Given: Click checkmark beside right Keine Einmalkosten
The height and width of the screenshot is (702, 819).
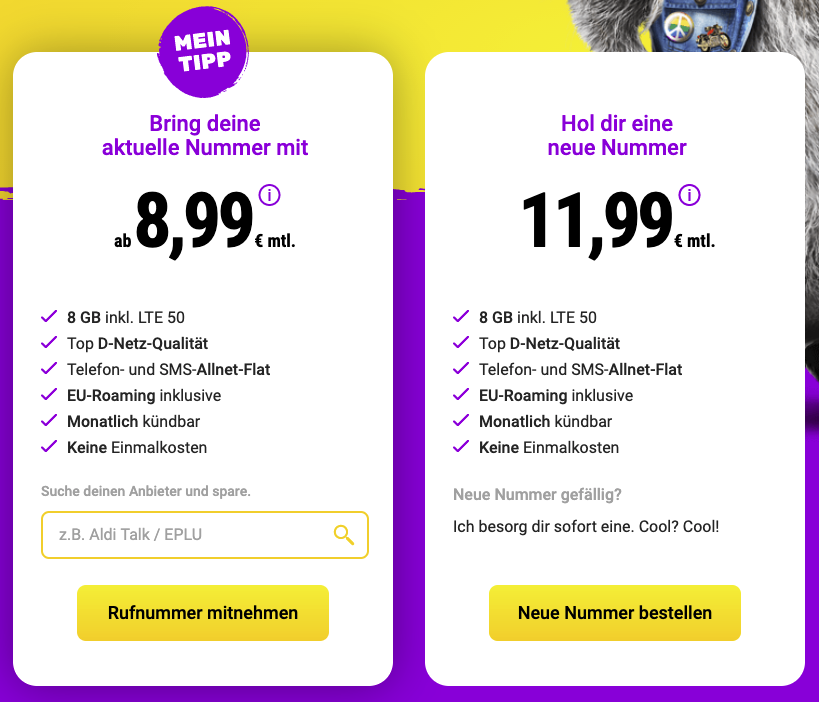Looking at the screenshot, I should coord(461,447).
